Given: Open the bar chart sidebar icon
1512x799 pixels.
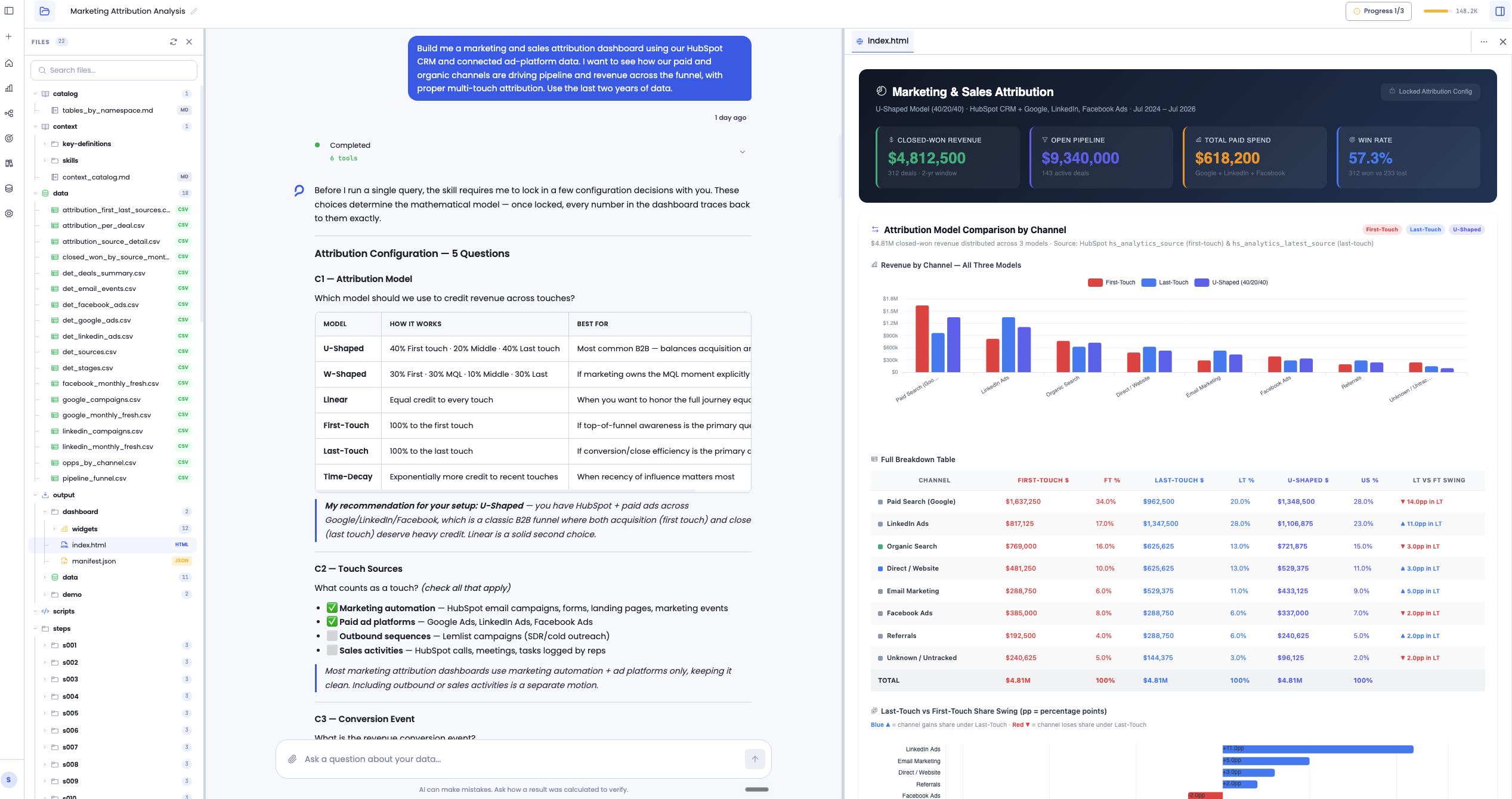Looking at the screenshot, I should (x=9, y=88).
